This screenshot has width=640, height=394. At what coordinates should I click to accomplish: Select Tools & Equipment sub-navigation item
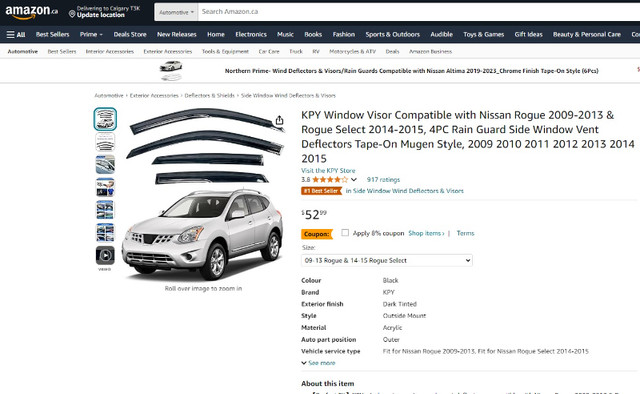click(x=225, y=51)
